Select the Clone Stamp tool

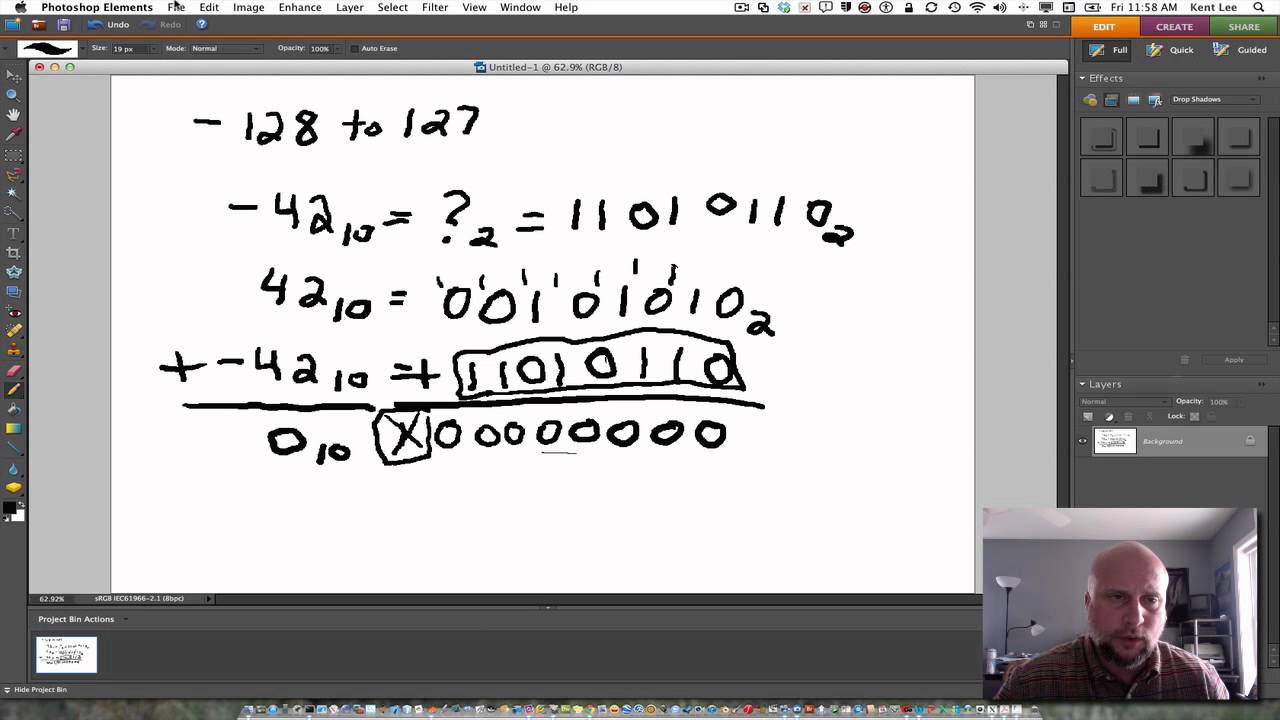click(x=13, y=350)
